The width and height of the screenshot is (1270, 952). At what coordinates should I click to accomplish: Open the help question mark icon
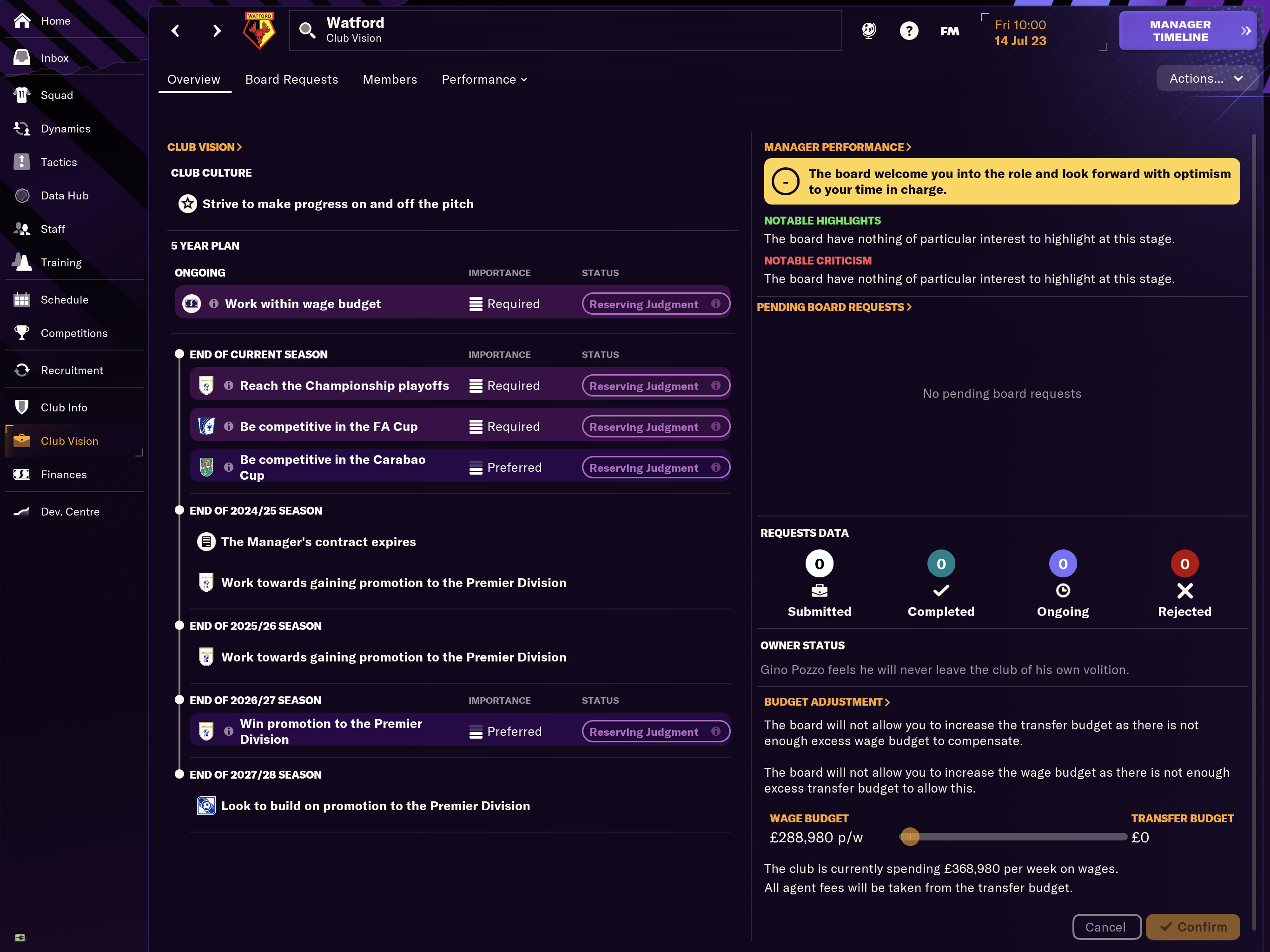click(x=909, y=30)
